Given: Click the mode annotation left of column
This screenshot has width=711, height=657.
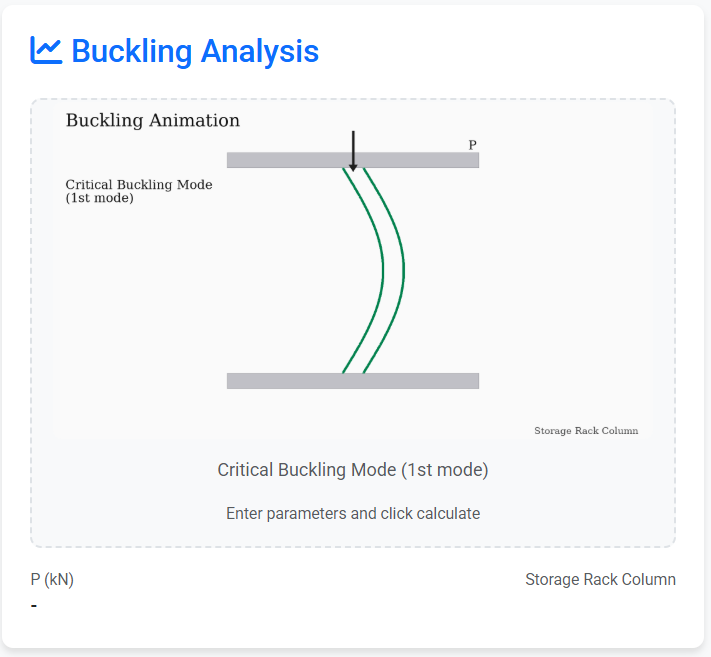Looking at the screenshot, I should 139,191.
